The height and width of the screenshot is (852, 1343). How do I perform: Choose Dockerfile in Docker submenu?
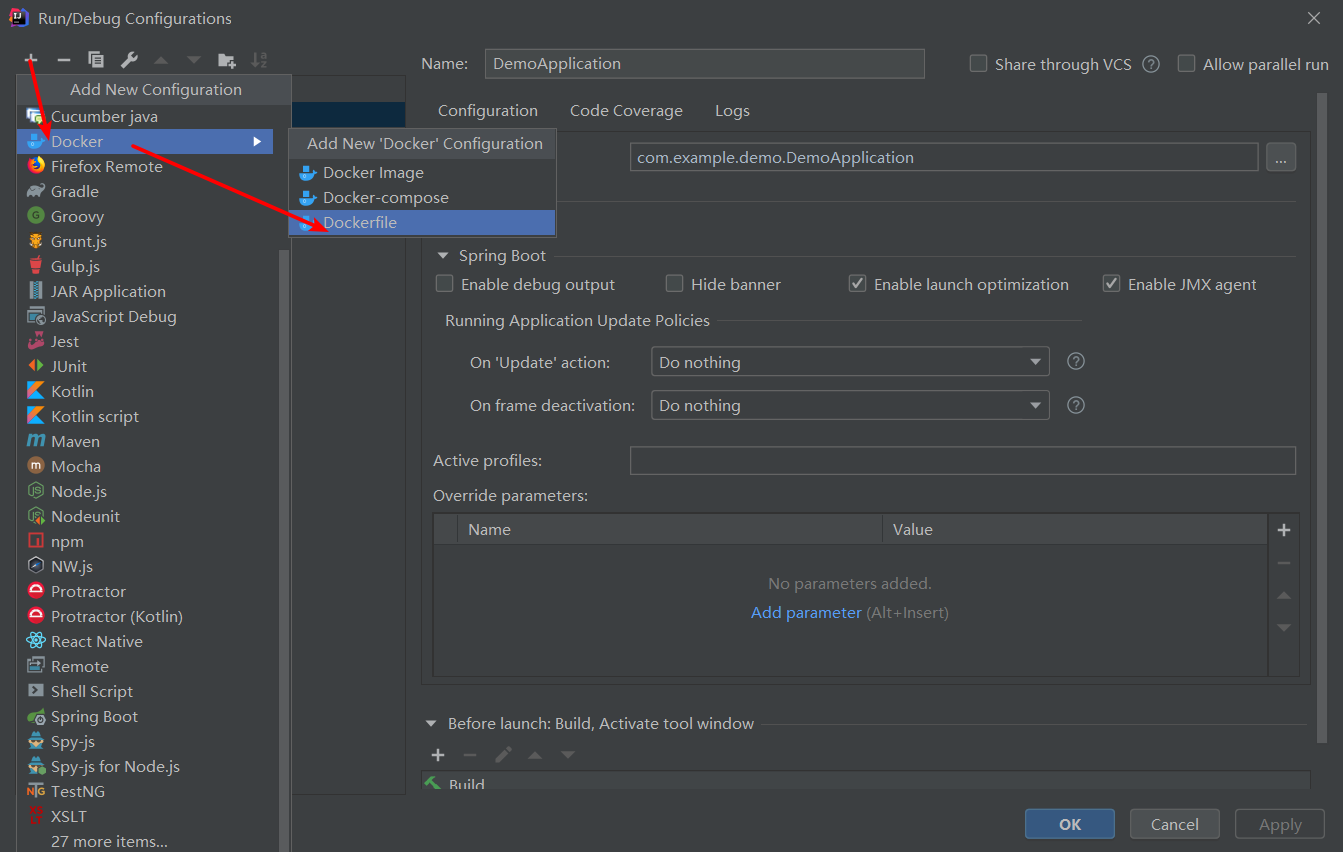(x=422, y=222)
